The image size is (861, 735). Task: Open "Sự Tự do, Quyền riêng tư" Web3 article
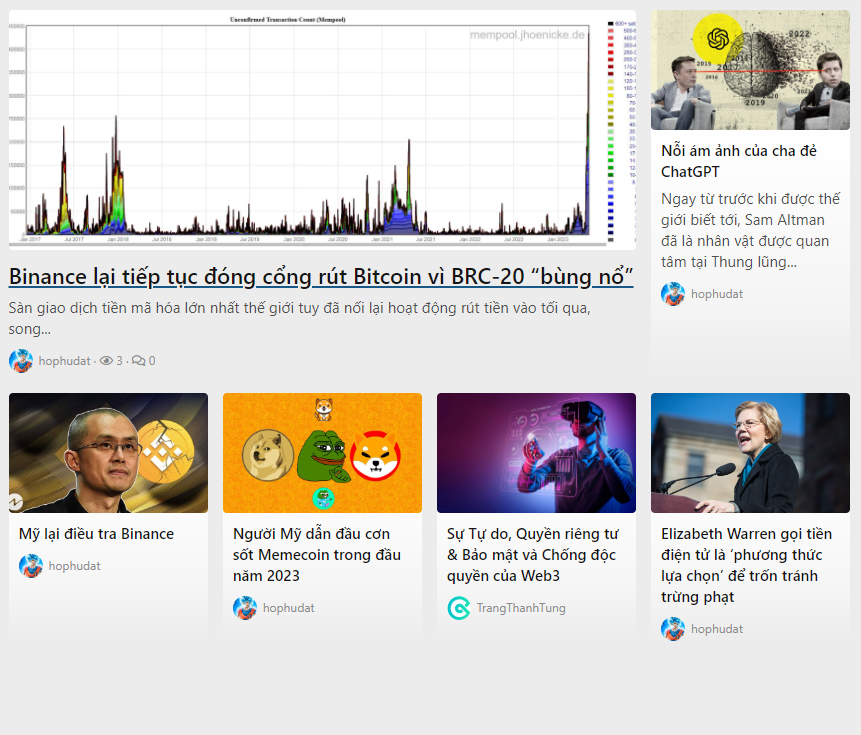coord(532,554)
